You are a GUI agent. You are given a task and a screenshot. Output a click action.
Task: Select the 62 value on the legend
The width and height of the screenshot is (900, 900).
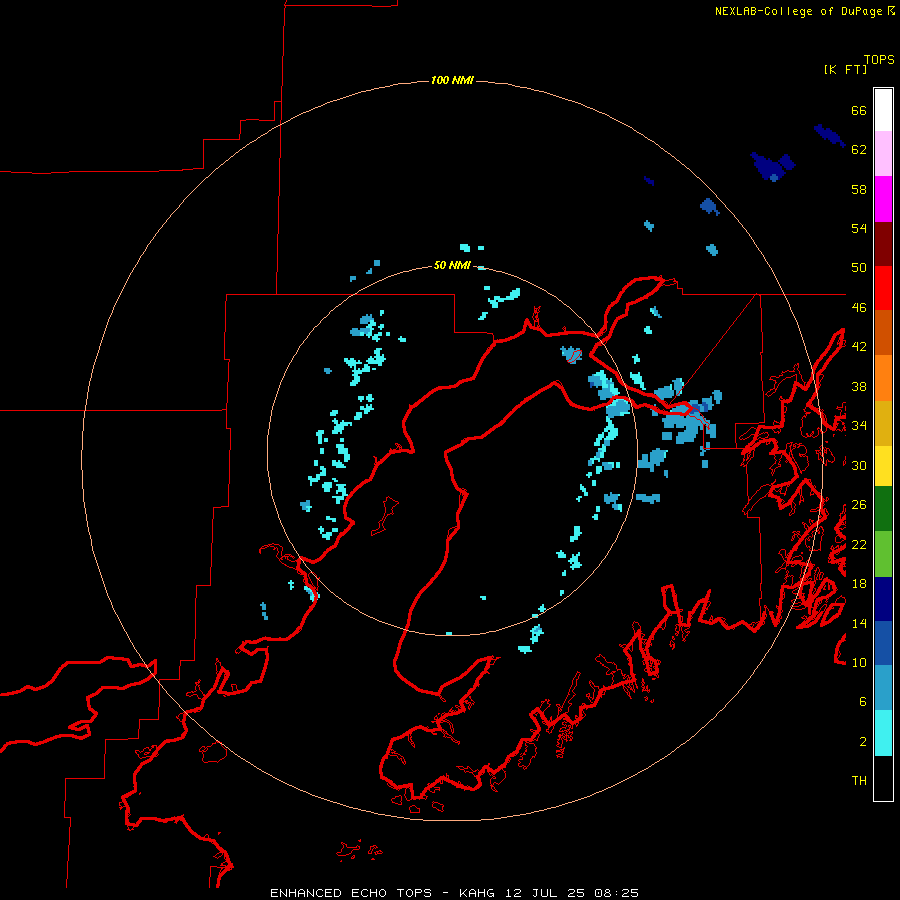click(859, 150)
